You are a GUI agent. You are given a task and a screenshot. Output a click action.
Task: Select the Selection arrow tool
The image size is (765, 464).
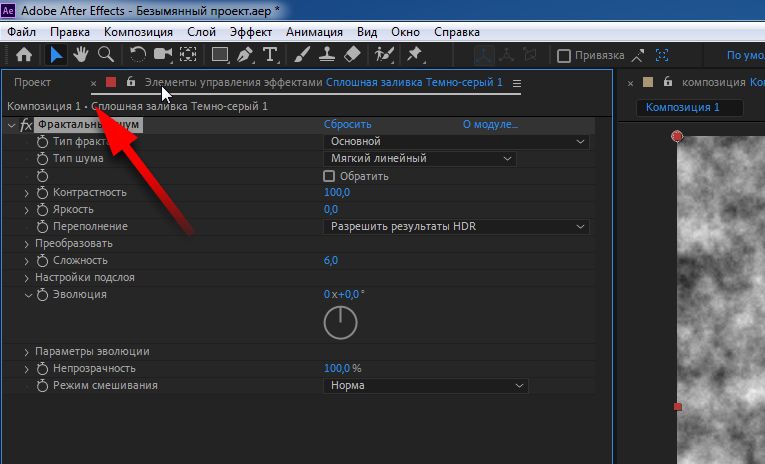[x=56, y=55]
